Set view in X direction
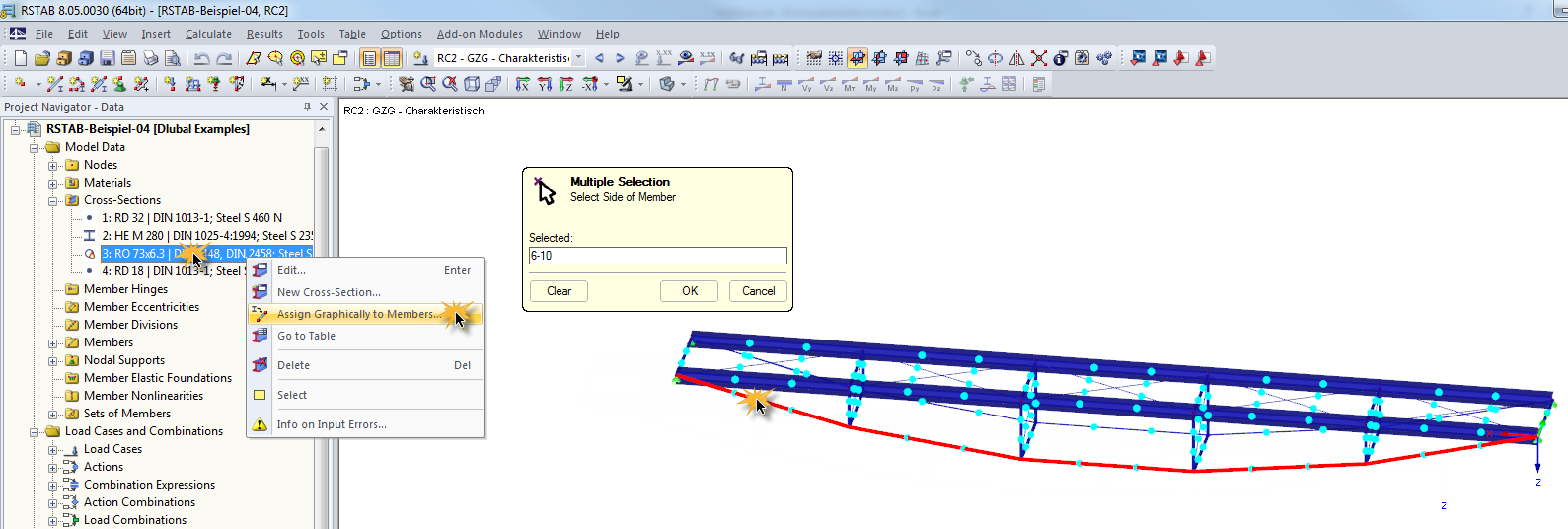The width and height of the screenshot is (1568, 529). pyautogui.click(x=523, y=84)
